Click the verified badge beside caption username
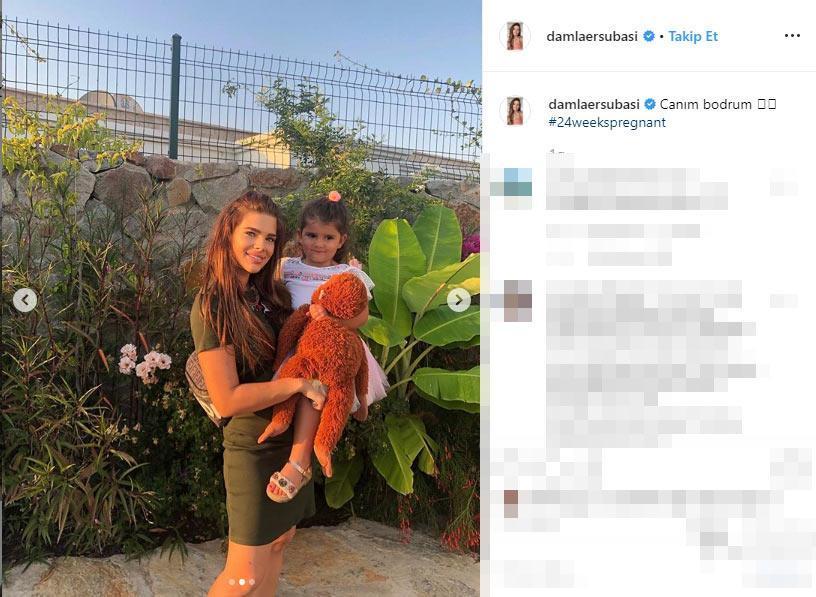Viewport: 816px width, 597px height. click(650, 104)
